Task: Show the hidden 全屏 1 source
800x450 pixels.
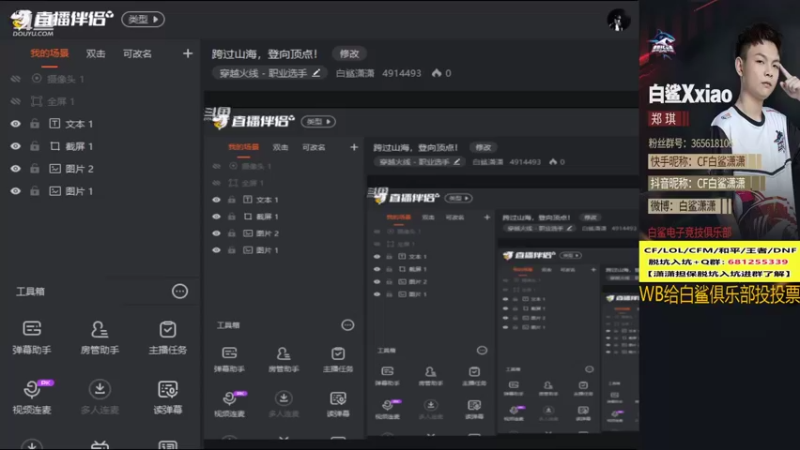Action: click(x=16, y=101)
